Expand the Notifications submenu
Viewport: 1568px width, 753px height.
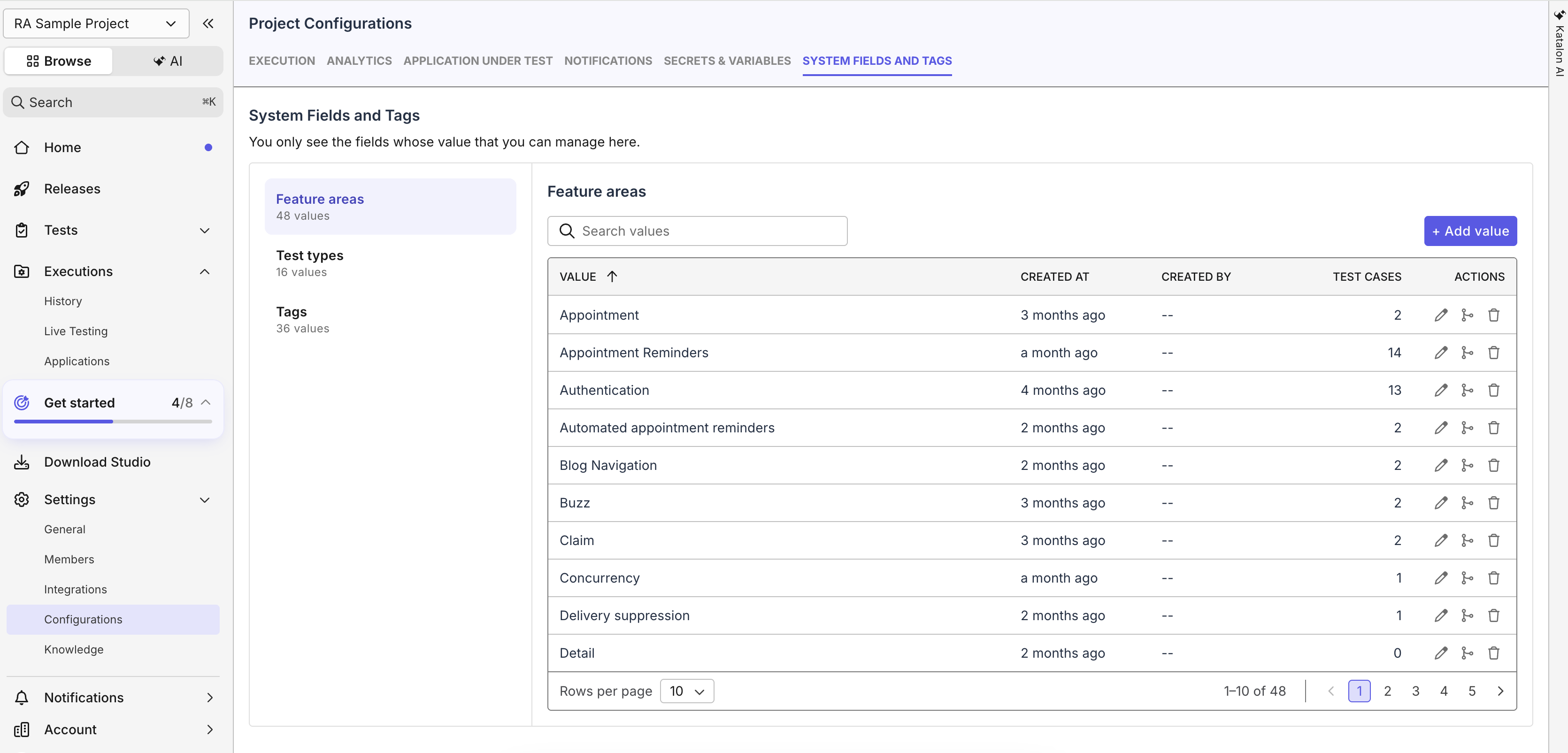[x=209, y=698]
